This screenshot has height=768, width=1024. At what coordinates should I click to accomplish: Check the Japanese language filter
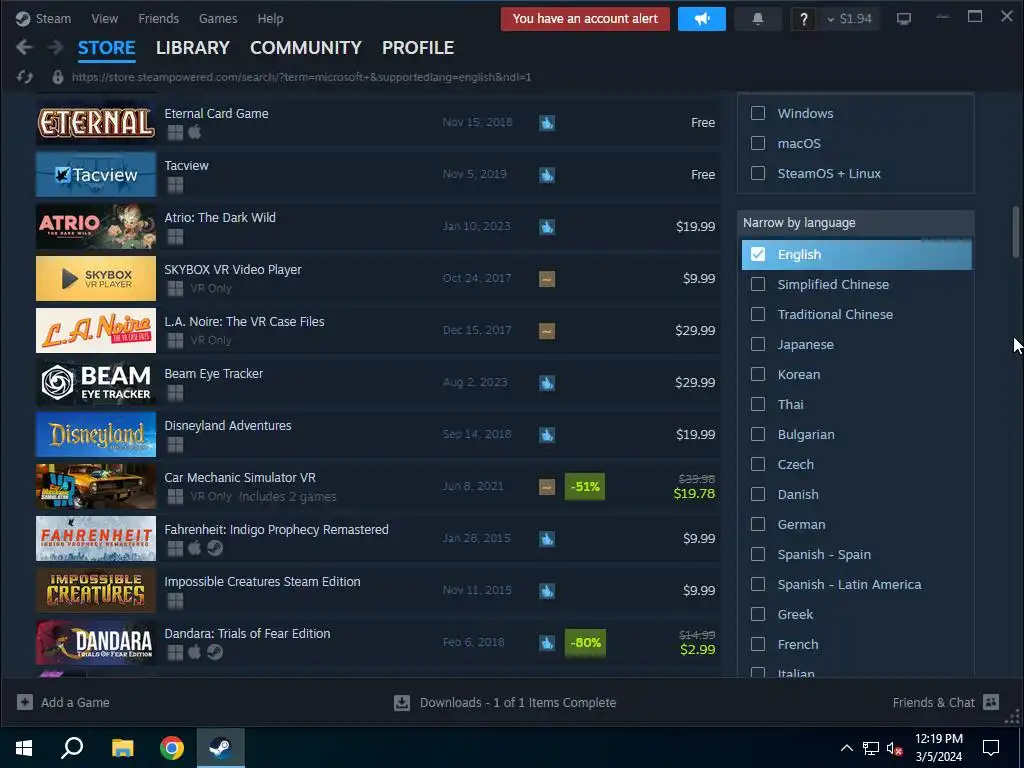point(758,344)
